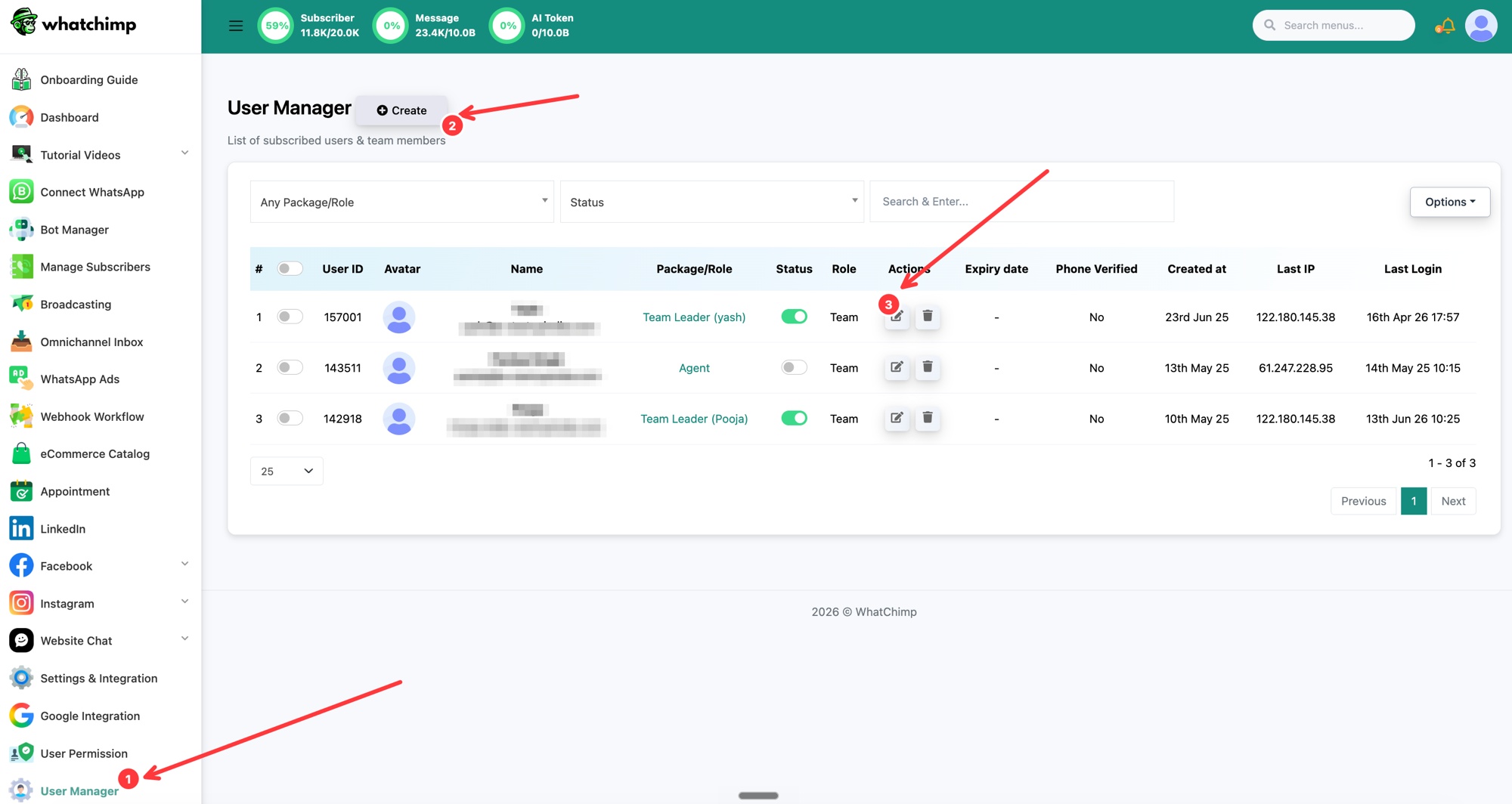Click the LinkedIn sidebar icon
This screenshot has width=1512, height=804.
pos(21,528)
